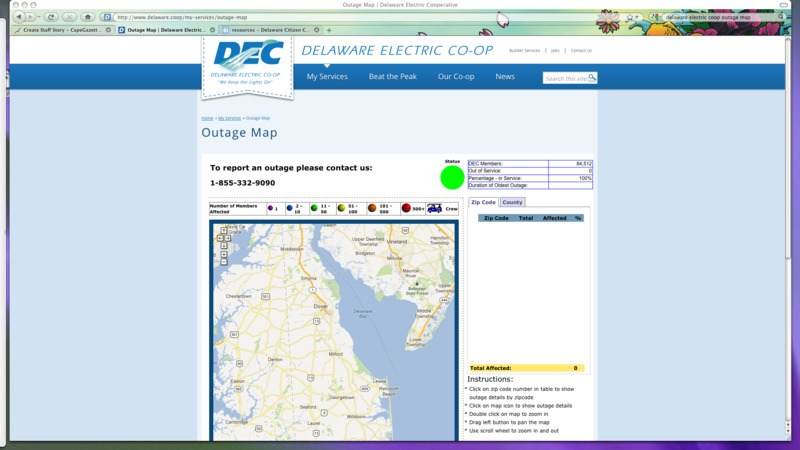
Task: Open the Jobs link
Action: (x=555, y=51)
